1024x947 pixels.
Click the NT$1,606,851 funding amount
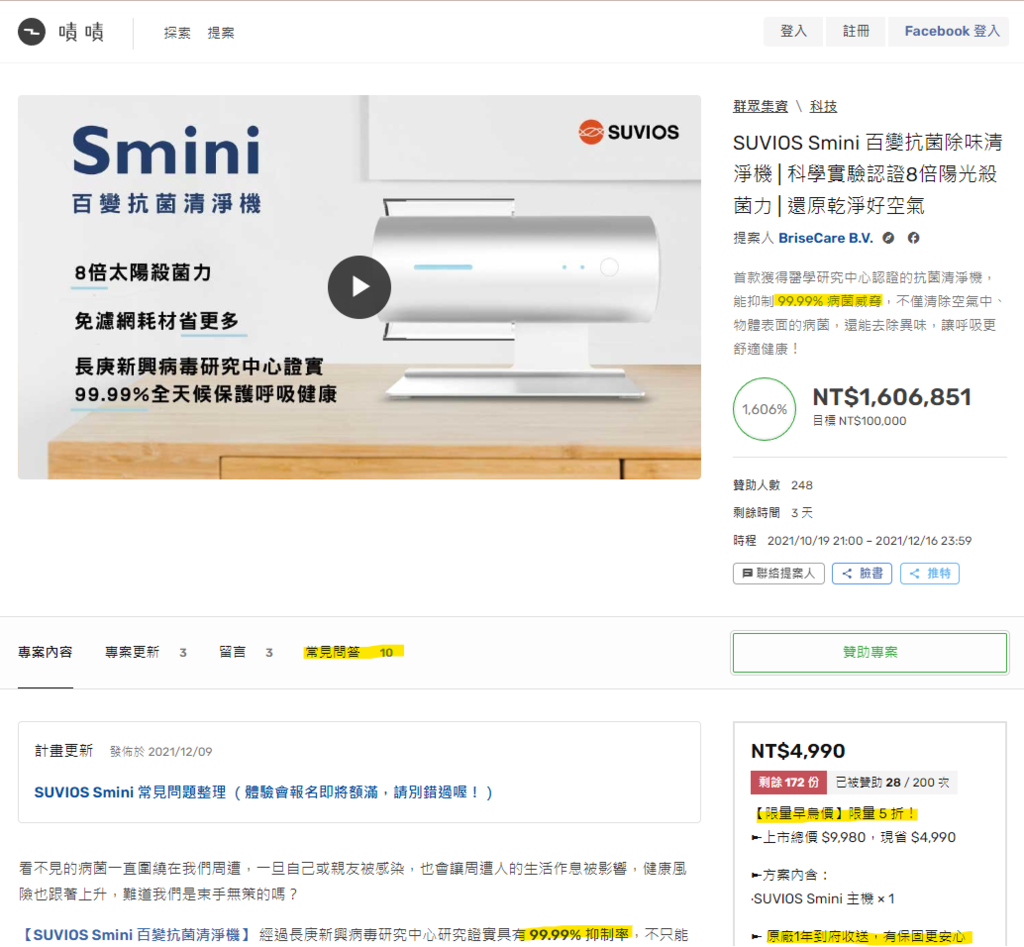[x=892, y=397]
